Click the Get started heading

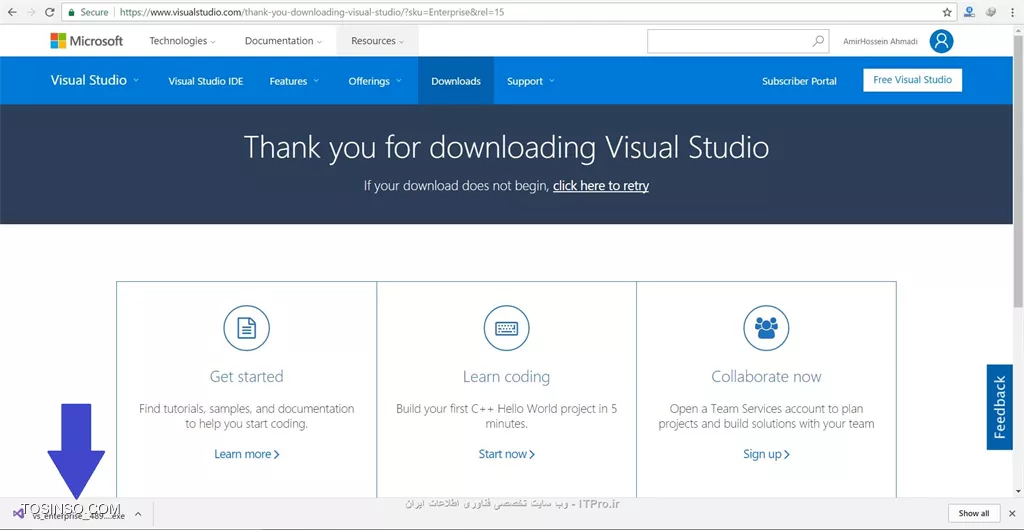point(246,377)
